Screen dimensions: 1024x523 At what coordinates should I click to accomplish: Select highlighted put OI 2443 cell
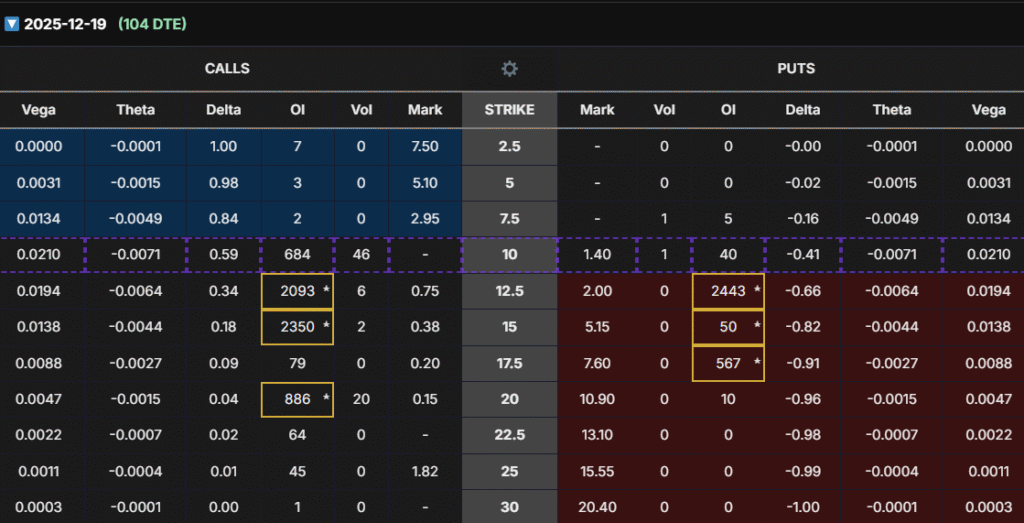tap(728, 291)
